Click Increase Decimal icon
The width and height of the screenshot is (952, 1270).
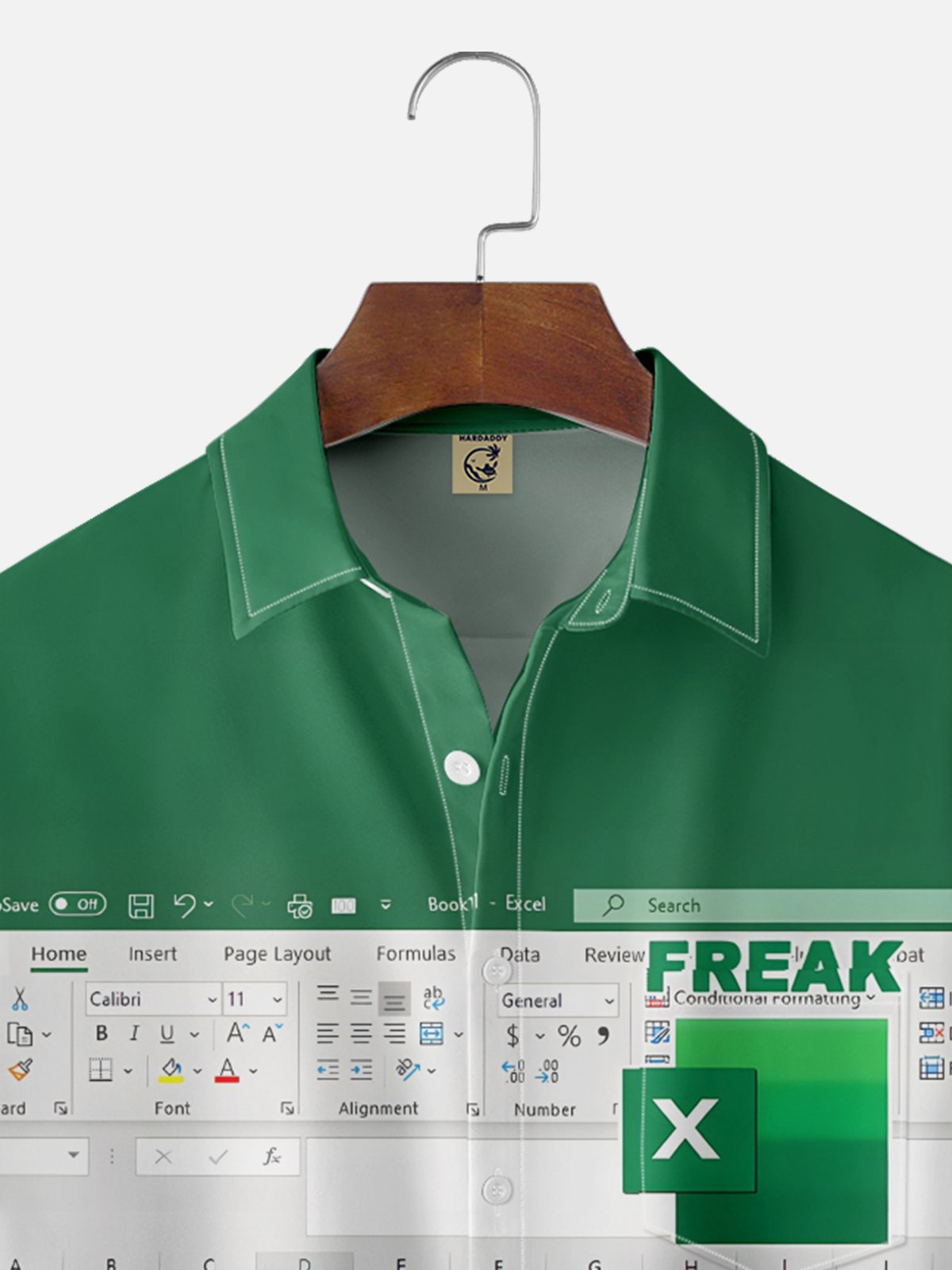click(513, 1072)
